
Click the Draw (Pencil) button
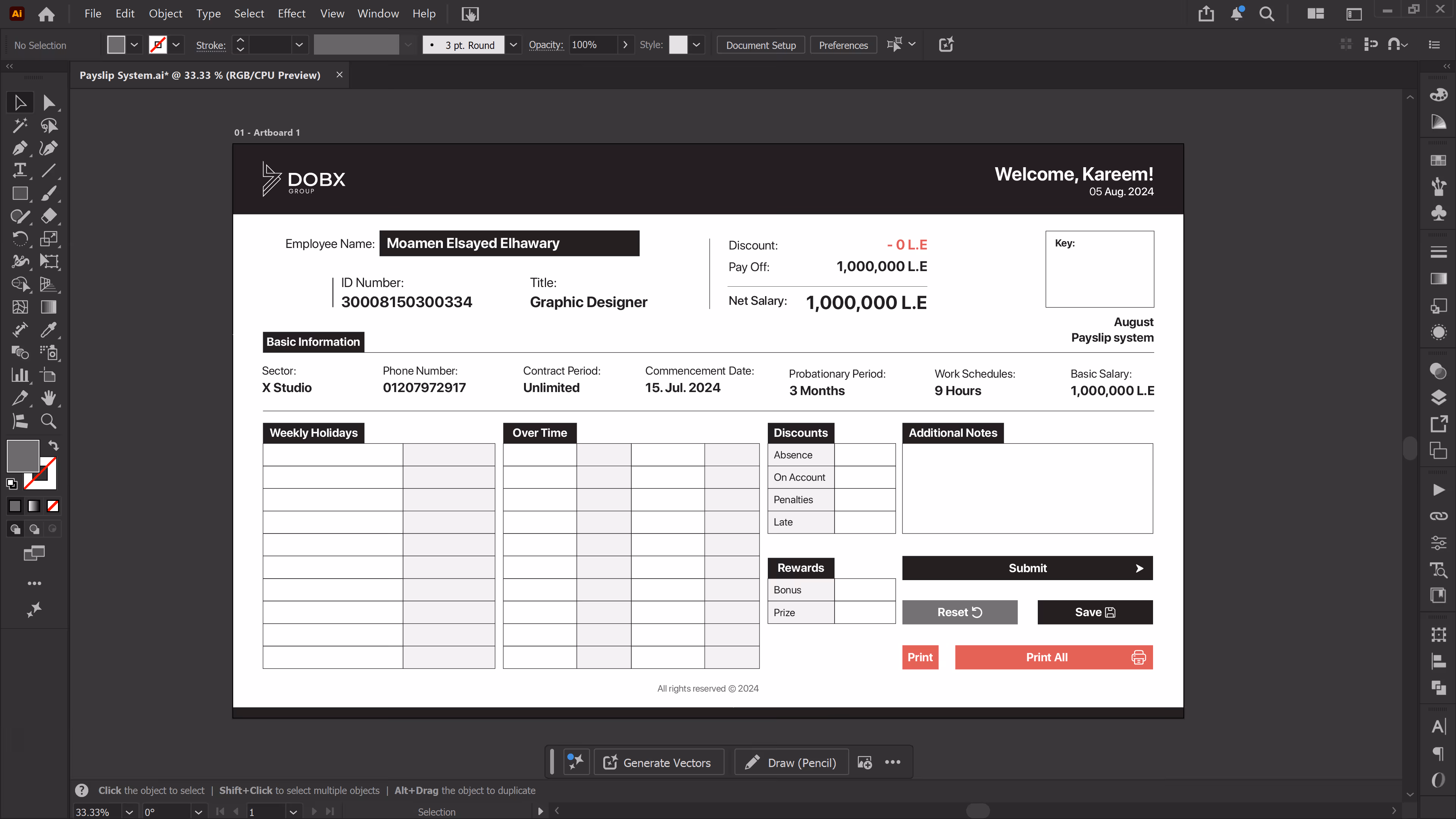[x=791, y=763]
